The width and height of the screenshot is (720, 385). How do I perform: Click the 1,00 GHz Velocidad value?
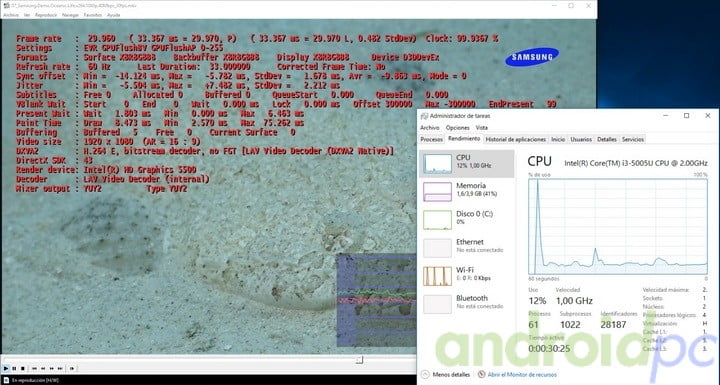point(574,300)
